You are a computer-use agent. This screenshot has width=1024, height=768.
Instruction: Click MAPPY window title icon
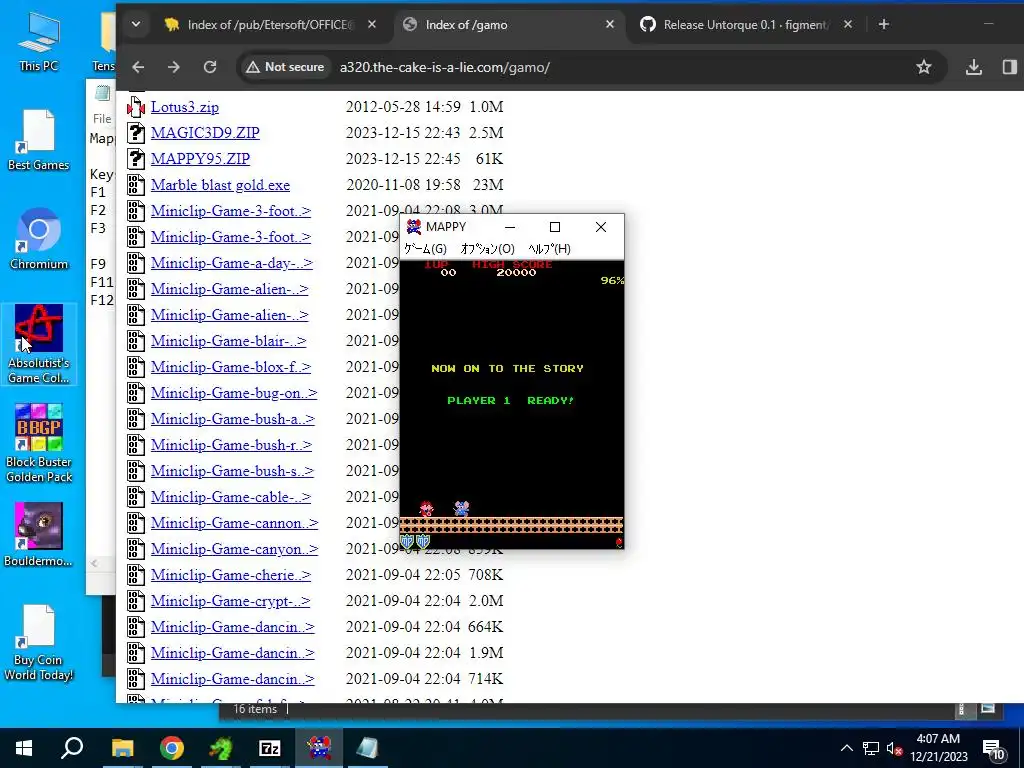pos(413,227)
